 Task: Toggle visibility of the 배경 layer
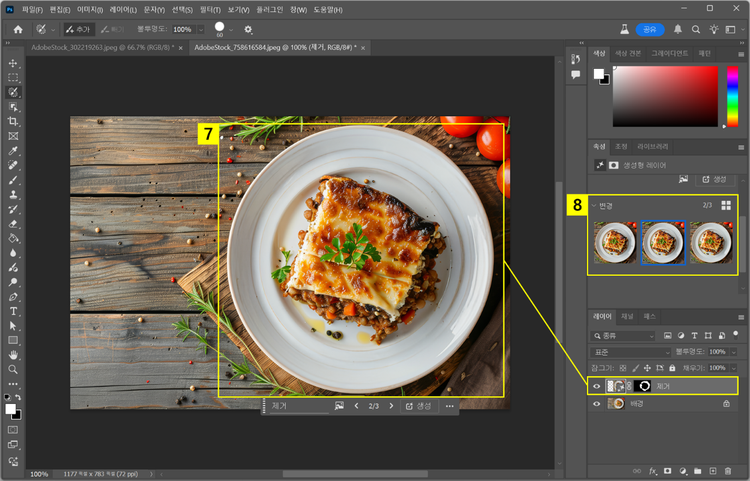598,404
